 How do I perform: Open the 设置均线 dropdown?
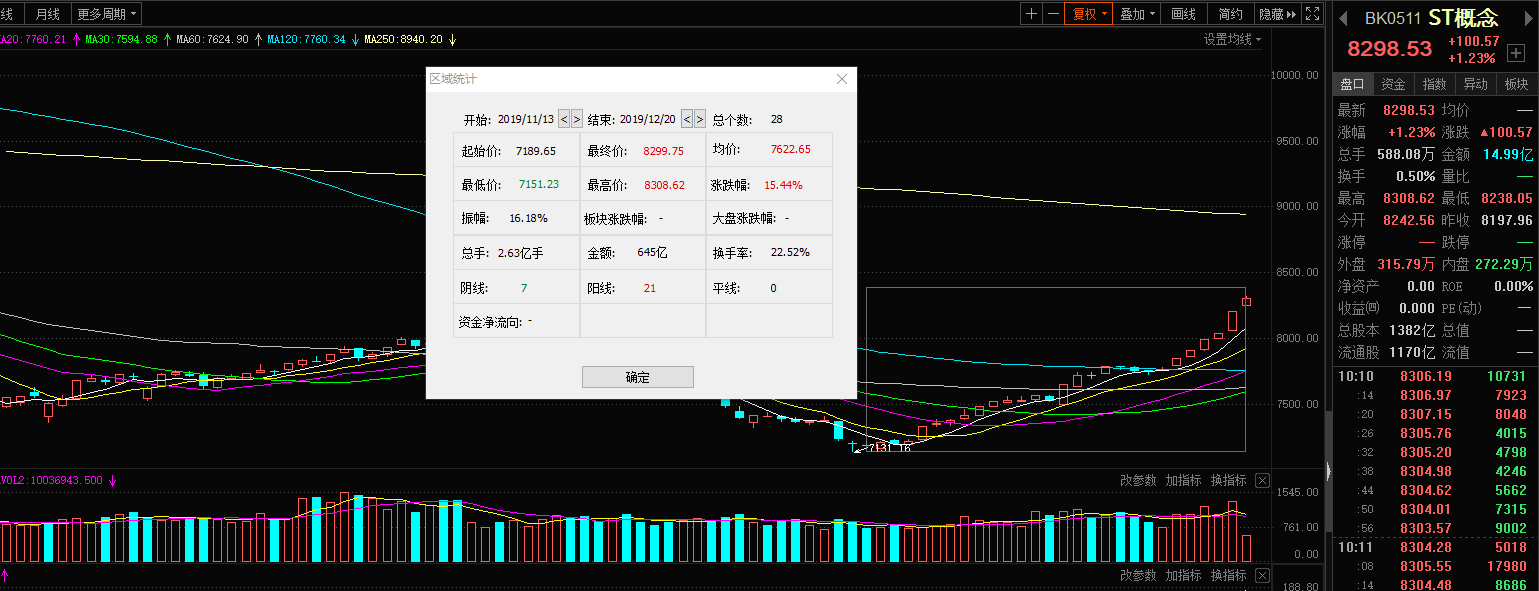click(1232, 40)
